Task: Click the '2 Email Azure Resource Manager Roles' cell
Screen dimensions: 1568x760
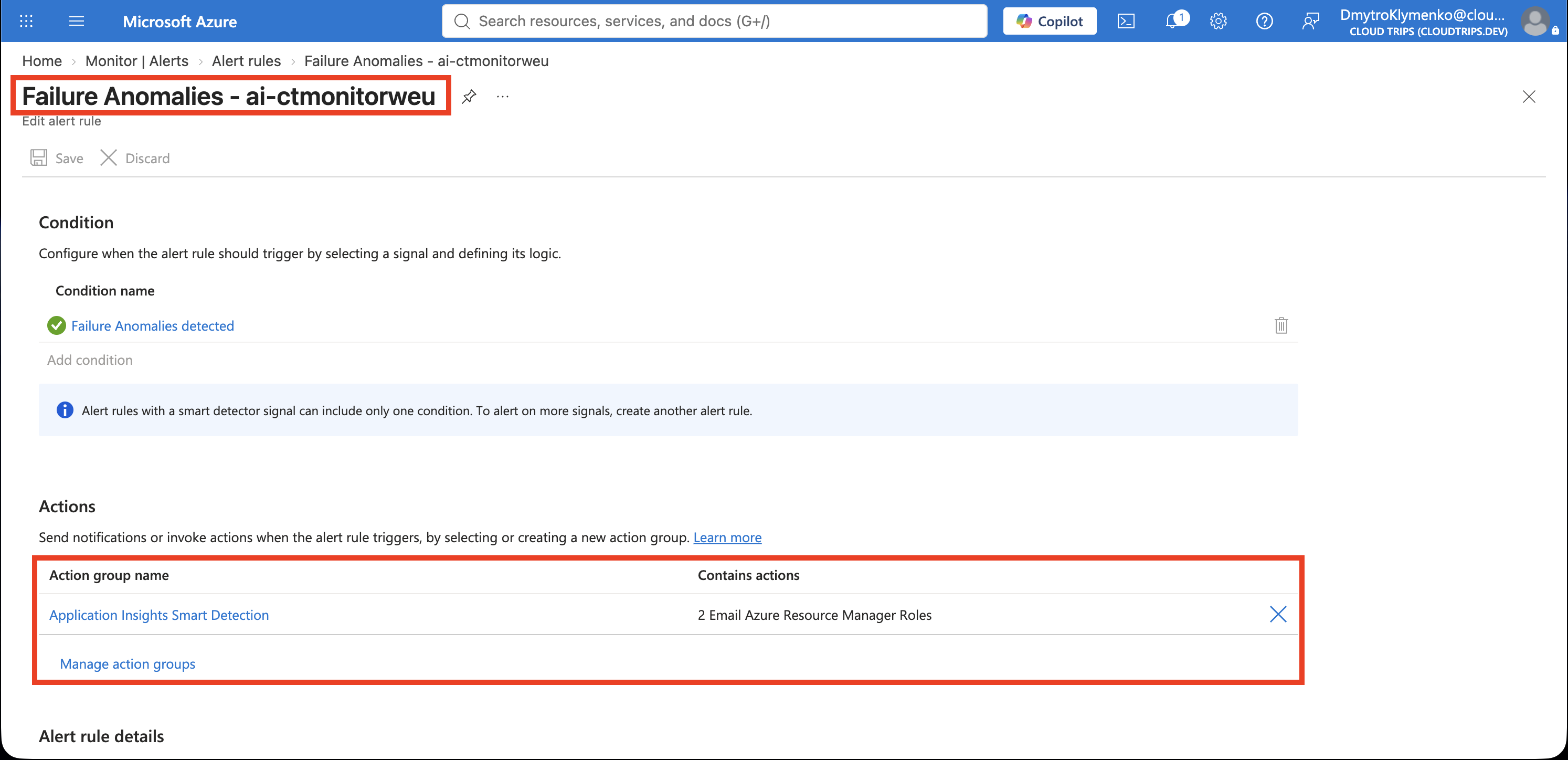Action: tap(814, 615)
